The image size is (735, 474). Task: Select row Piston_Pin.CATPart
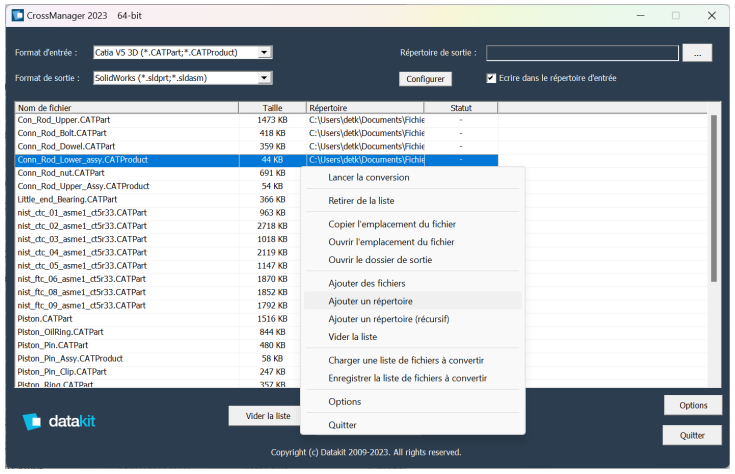pos(158,345)
